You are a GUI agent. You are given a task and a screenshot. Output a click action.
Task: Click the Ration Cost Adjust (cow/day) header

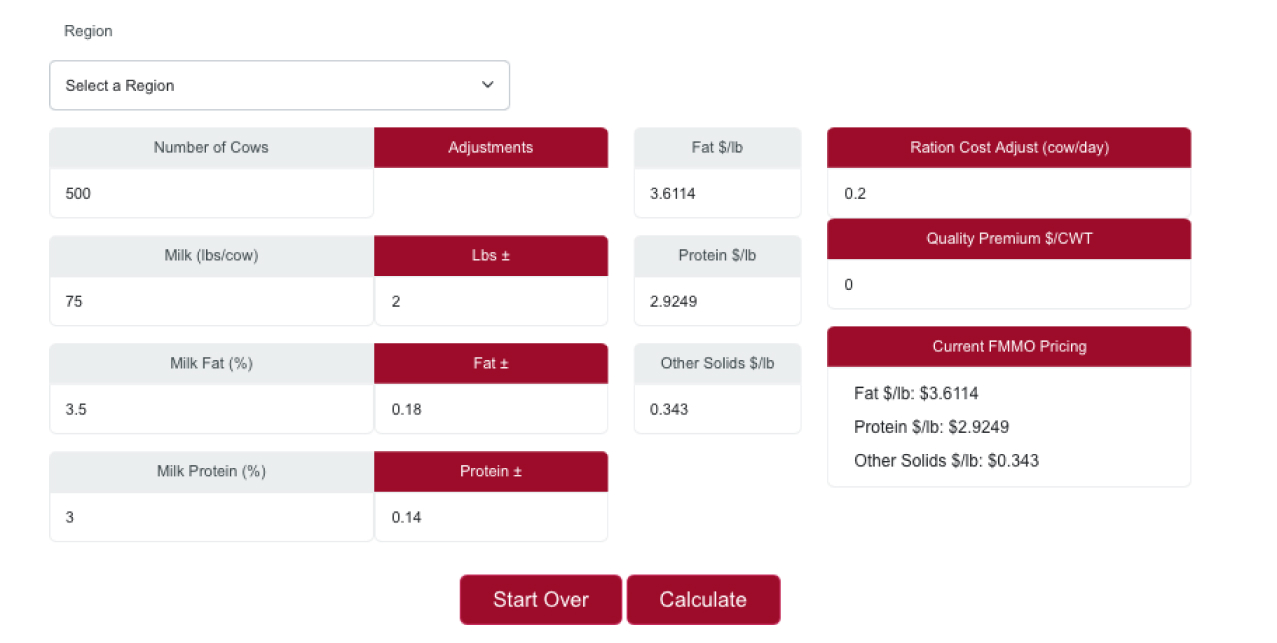tap(1009, 147)
